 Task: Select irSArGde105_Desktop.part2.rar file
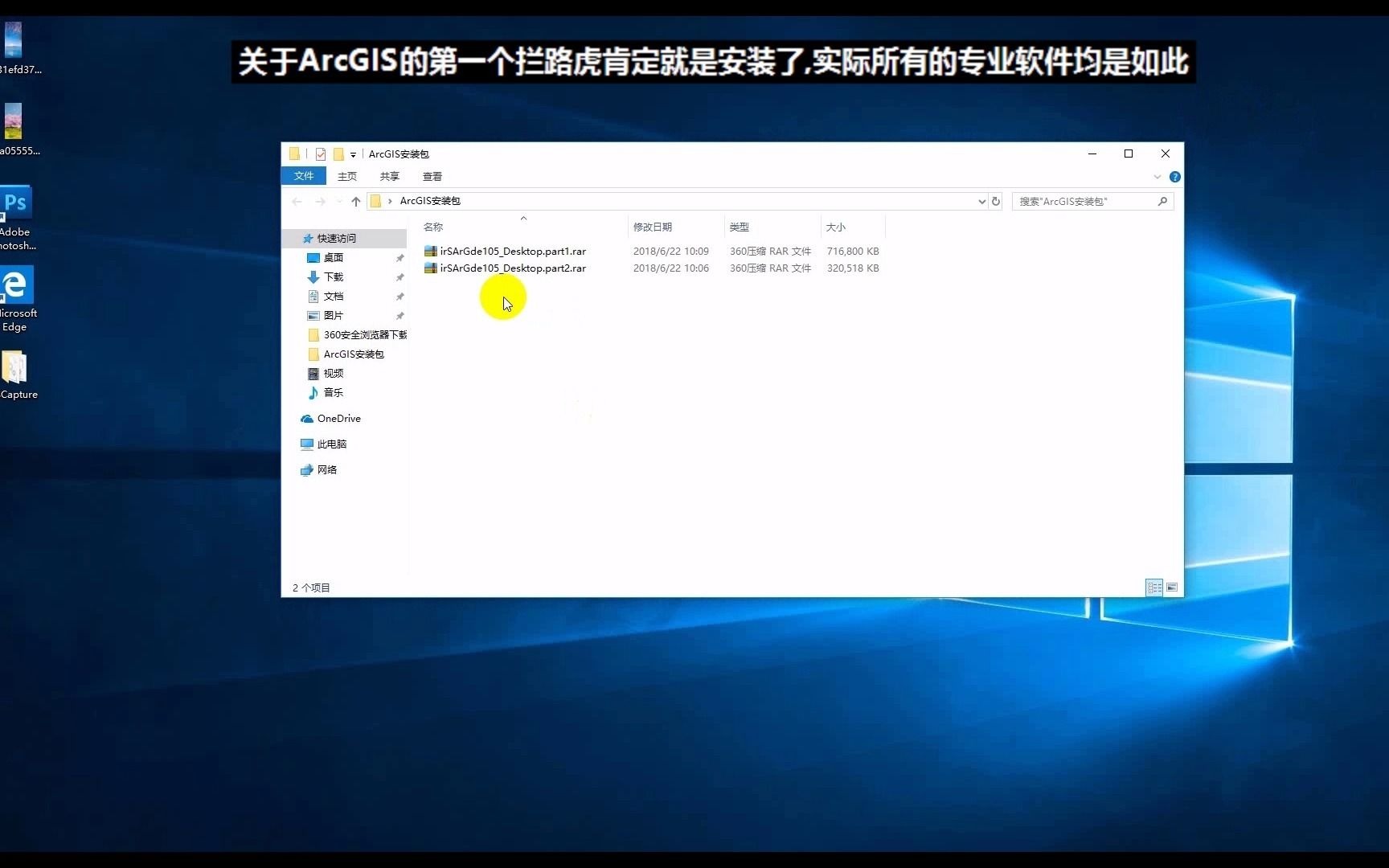pos(513,268)
